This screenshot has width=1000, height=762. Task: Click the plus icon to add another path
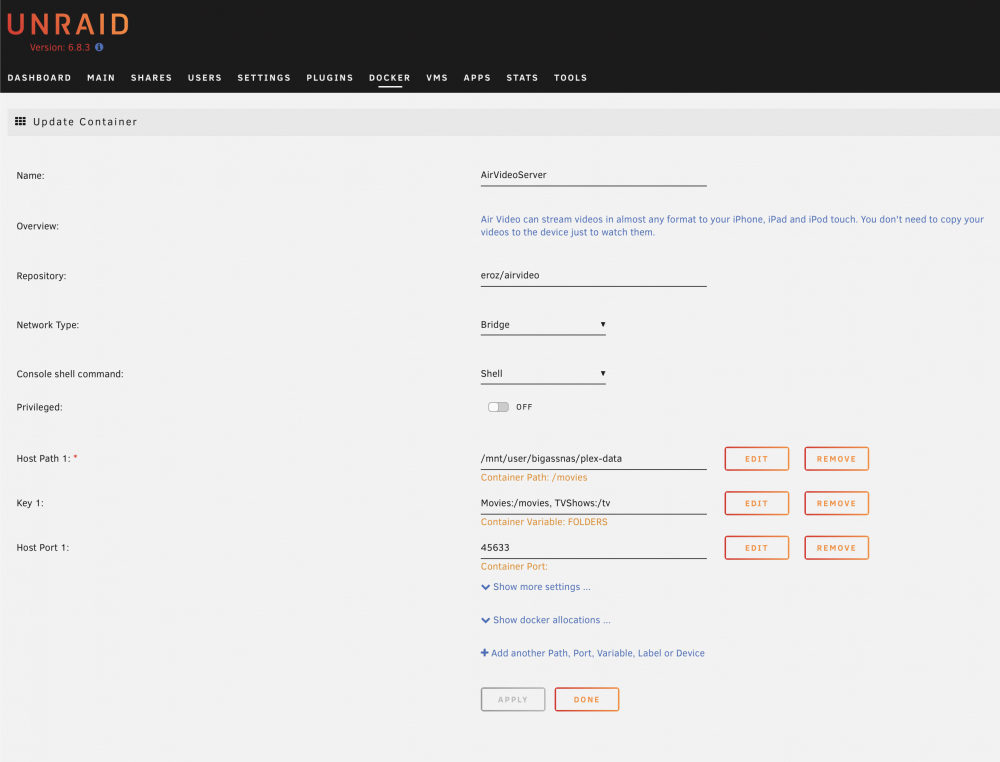click(485, 653)
